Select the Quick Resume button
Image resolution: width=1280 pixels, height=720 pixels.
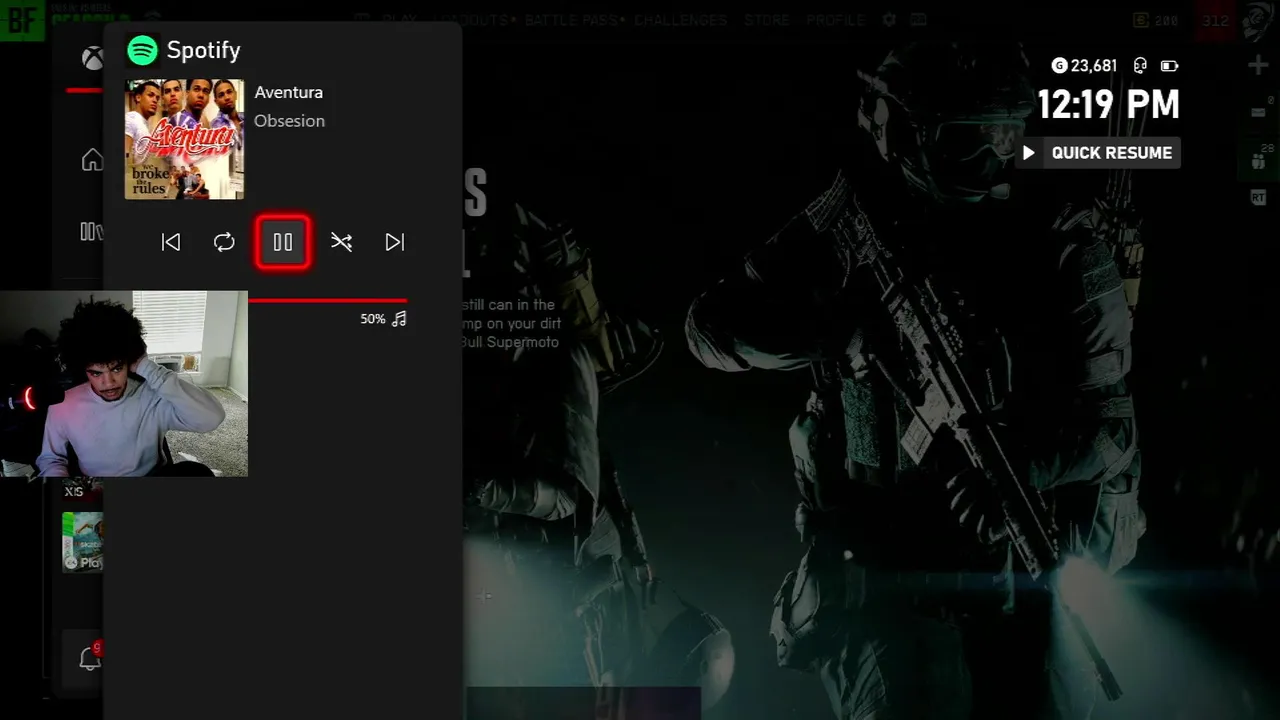point(1098,153)
